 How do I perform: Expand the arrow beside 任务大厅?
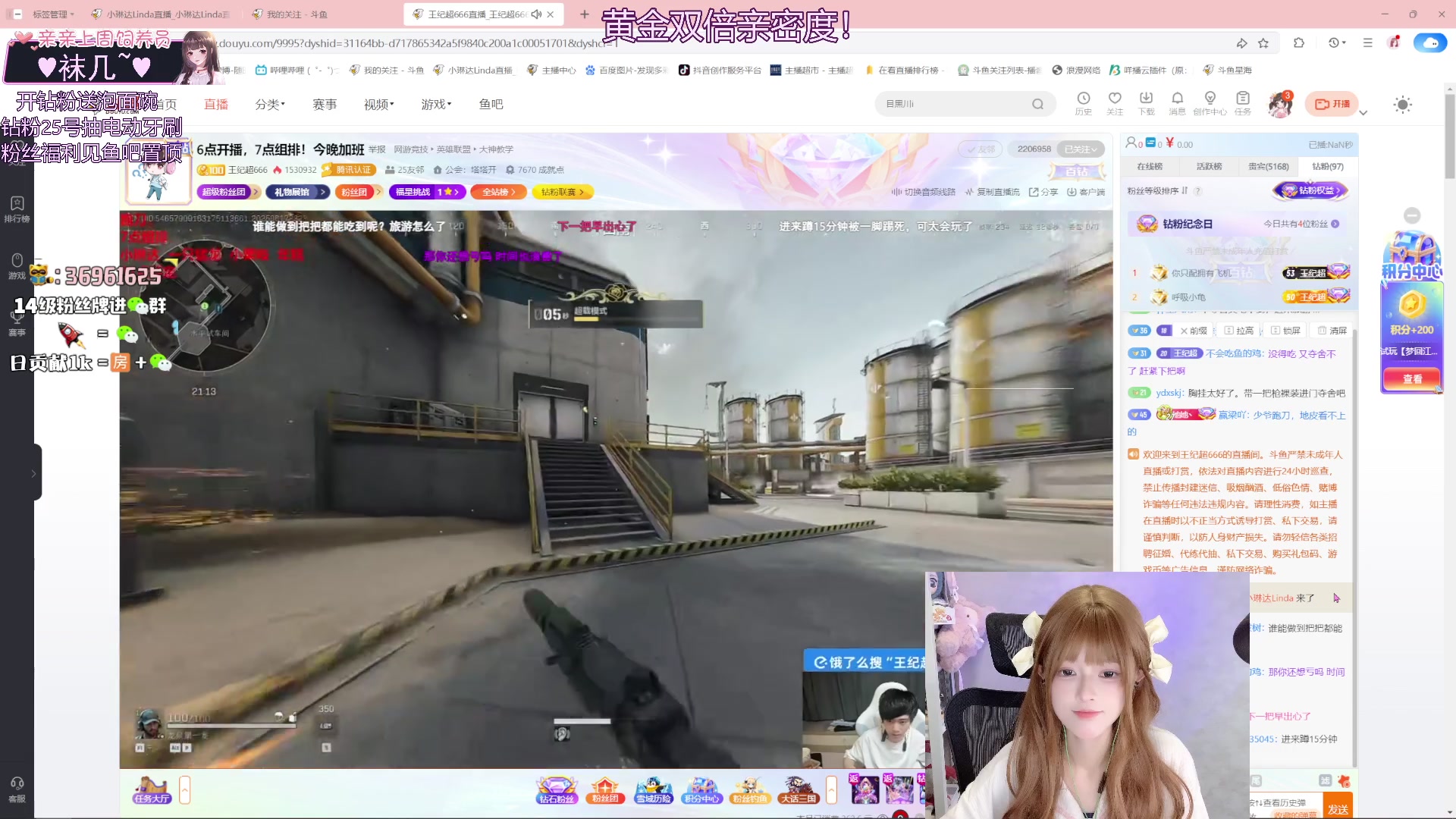click(184, 789)
